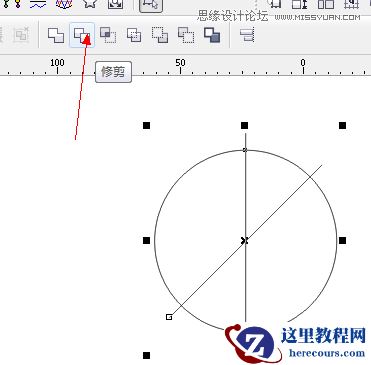Select the circle by its left outline
The image size is (371, 365).
(x=155, y=240)
